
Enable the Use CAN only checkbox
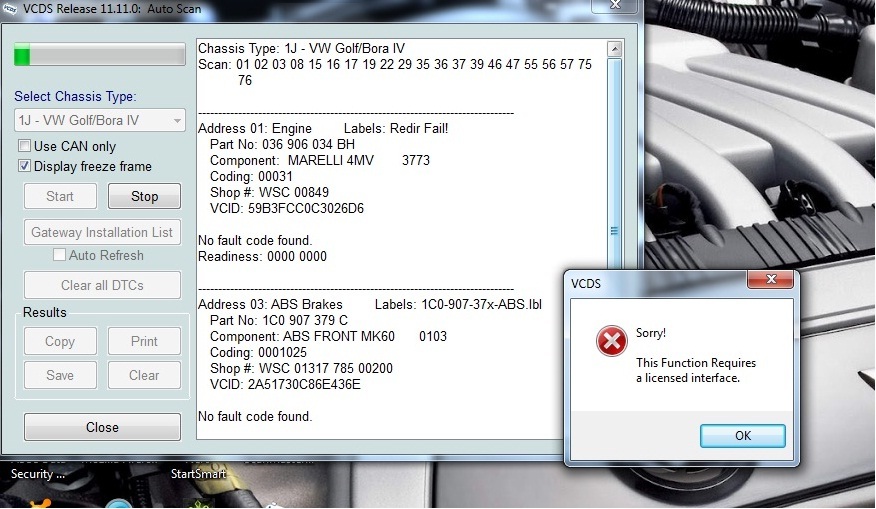tap(24, 146)
